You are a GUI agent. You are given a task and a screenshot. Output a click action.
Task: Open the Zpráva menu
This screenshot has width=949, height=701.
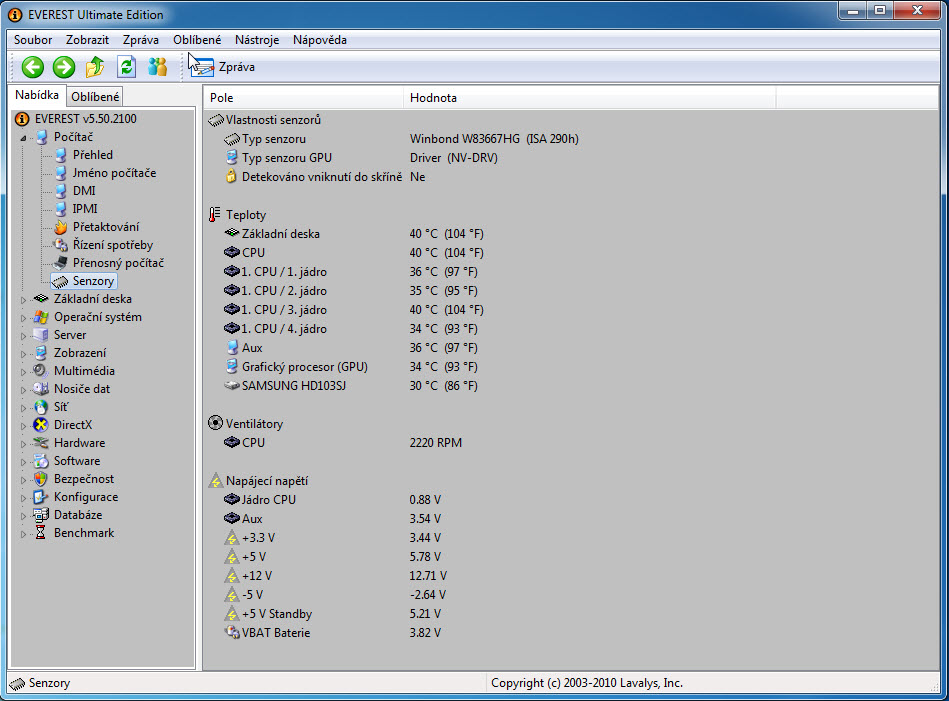pos(140,40)
